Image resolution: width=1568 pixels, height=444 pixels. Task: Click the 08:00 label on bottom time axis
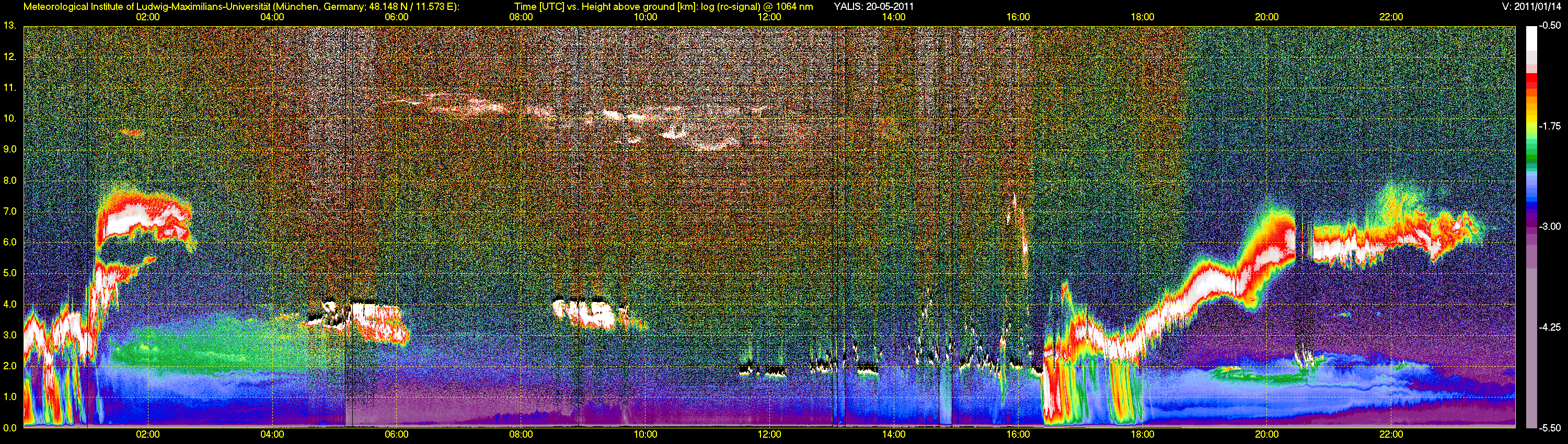click(521, 434)
